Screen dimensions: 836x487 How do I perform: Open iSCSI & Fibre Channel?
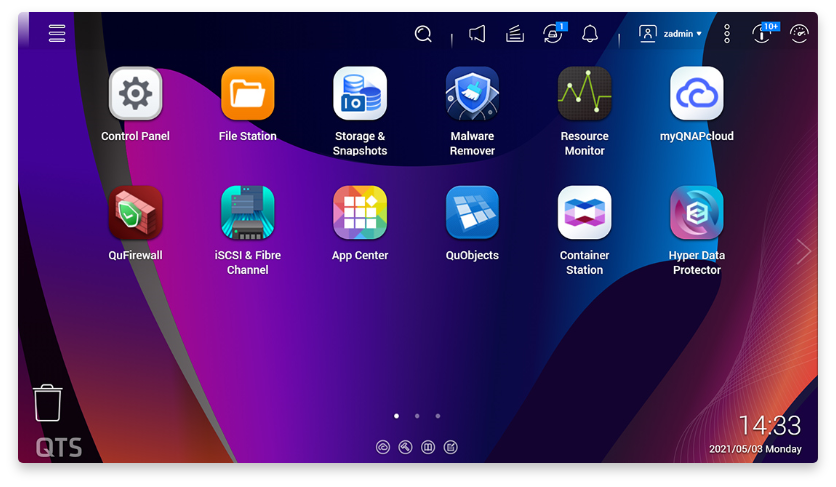(248, 213)
